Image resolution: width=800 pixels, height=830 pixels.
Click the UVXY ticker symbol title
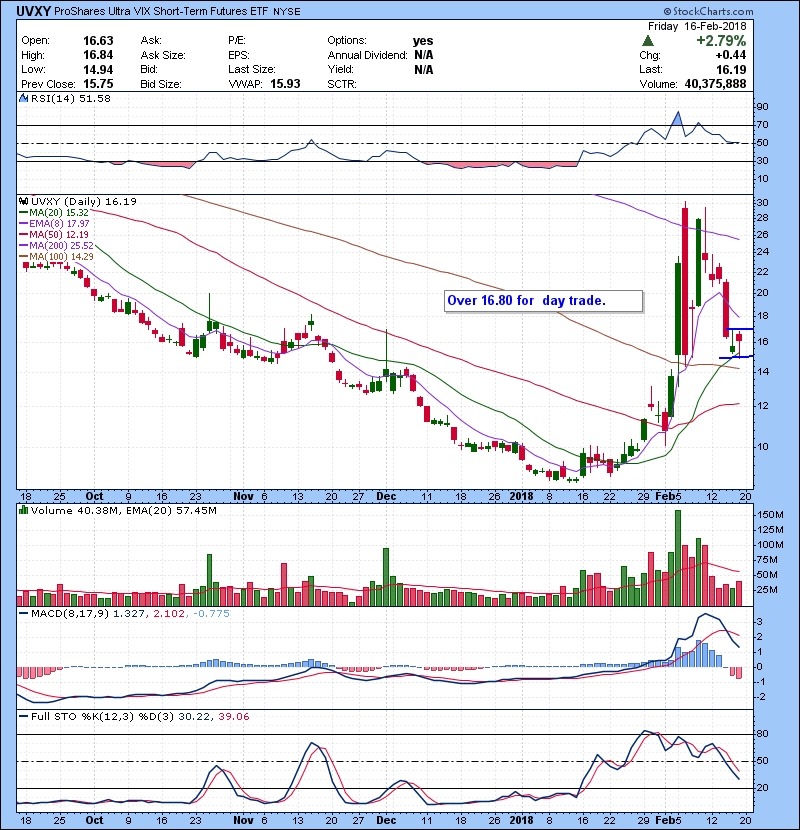pos(33,11)
